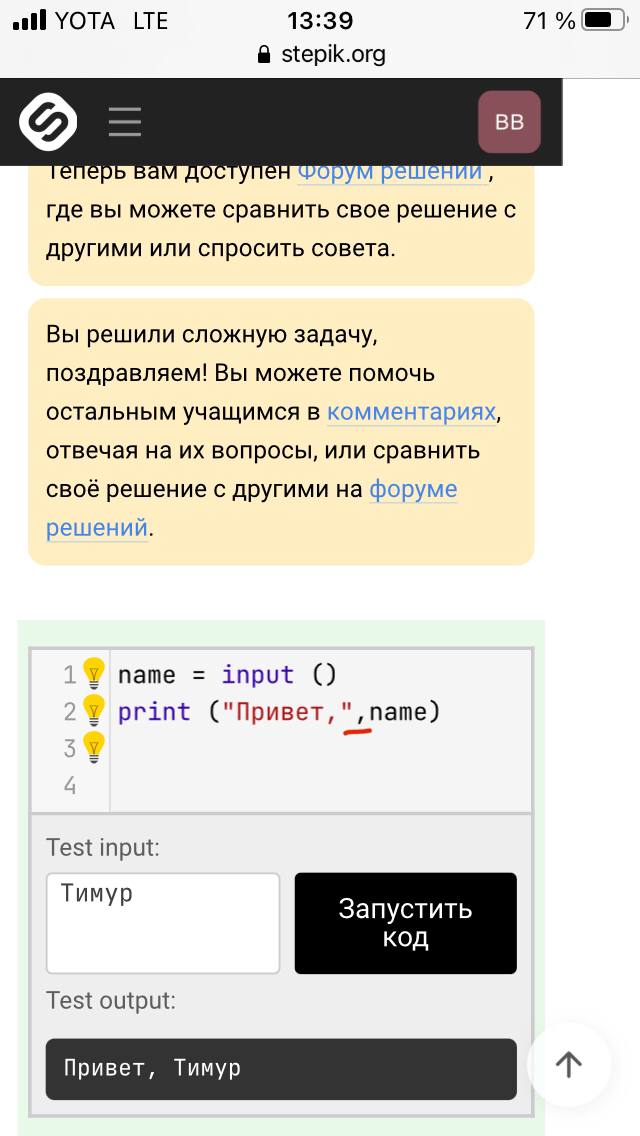
Task: Tap stepik.org address bar URL
Action: coord(333,54)
